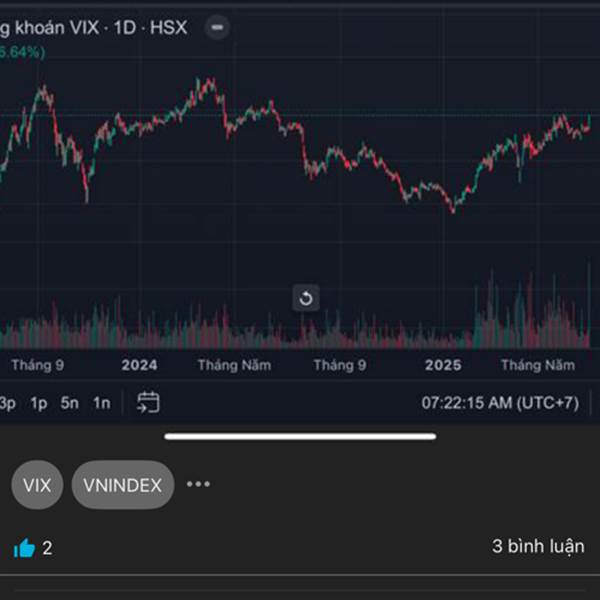
Task: Open timezone settings at 07:22:15 AM (UTC+7)
Action: [x=501, y=403]
